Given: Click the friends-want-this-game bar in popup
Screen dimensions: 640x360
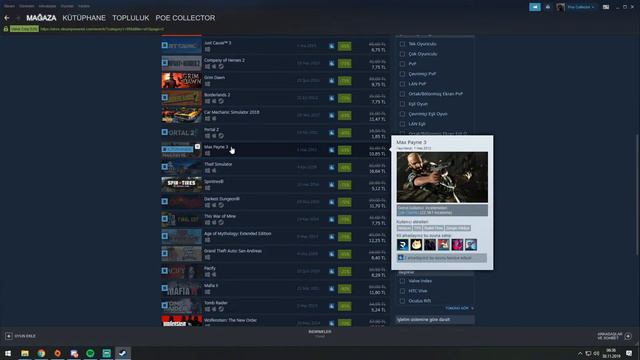Looking at the screenshot, I should 442,258.
